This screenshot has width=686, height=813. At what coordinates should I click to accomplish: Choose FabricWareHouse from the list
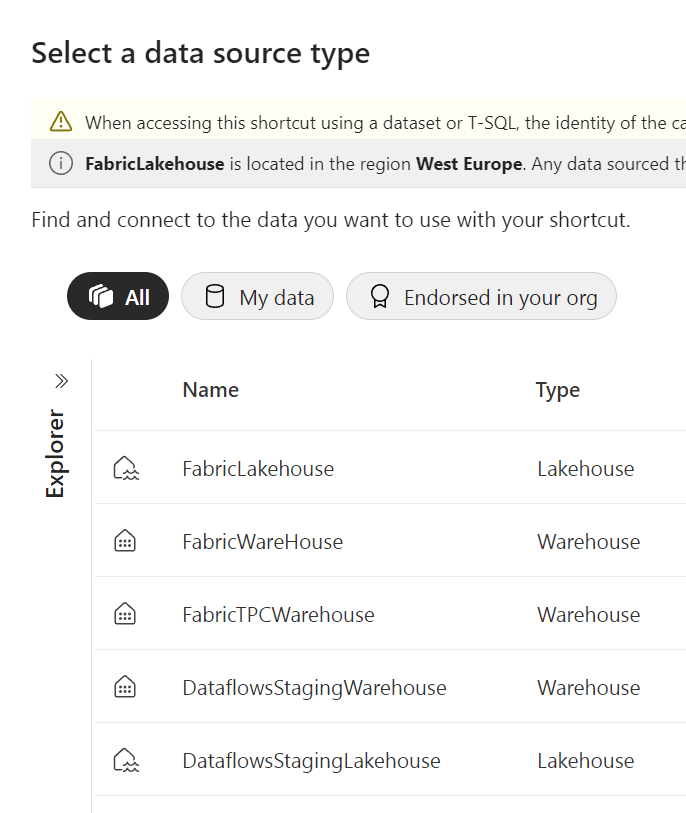262,541
